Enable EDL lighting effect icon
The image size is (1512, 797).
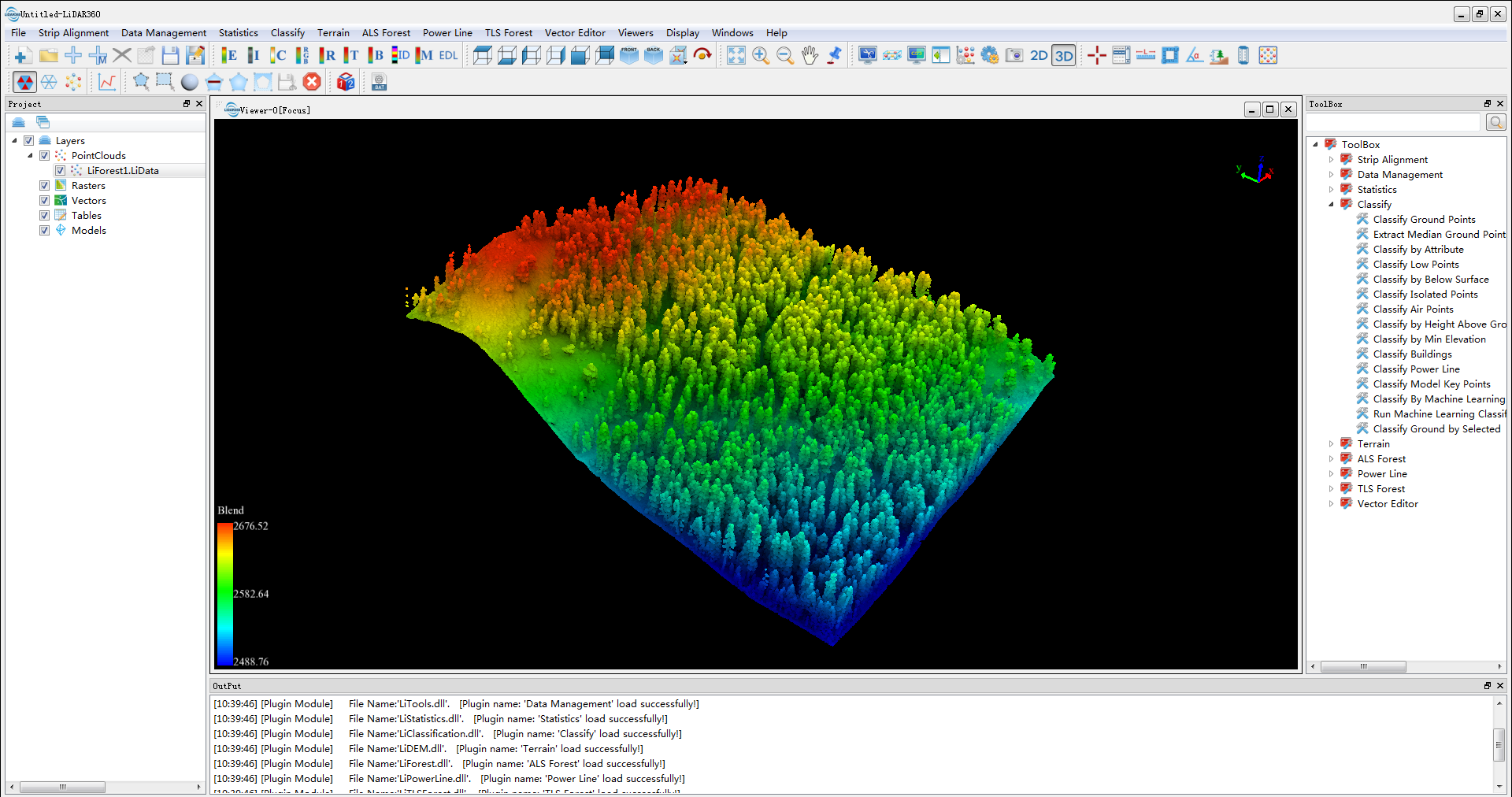point(449,55)
